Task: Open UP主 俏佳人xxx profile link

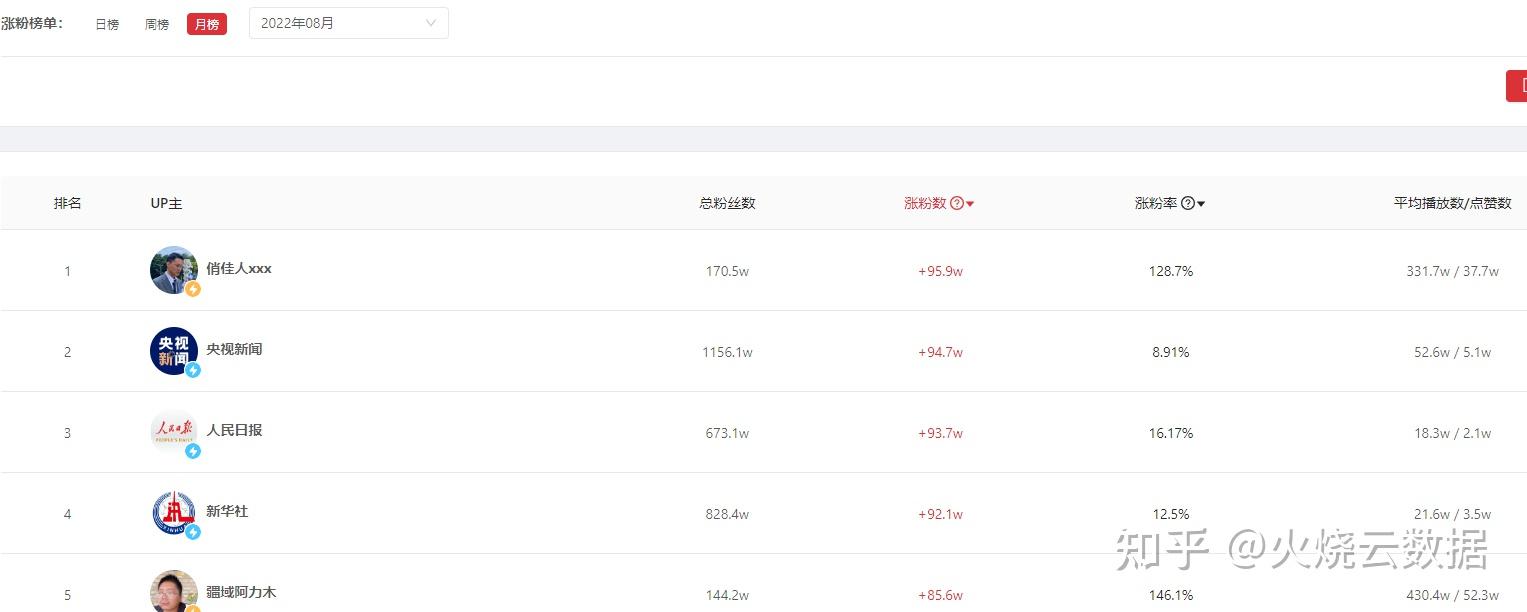Action: 239,269
